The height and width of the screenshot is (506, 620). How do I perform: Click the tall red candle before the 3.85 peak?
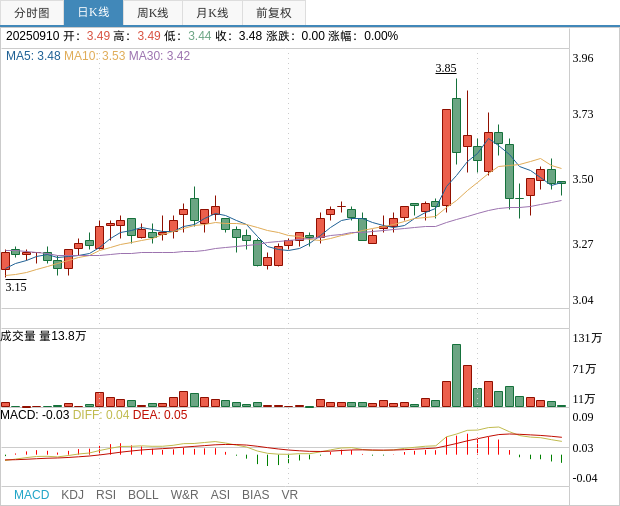coord(446,157)
